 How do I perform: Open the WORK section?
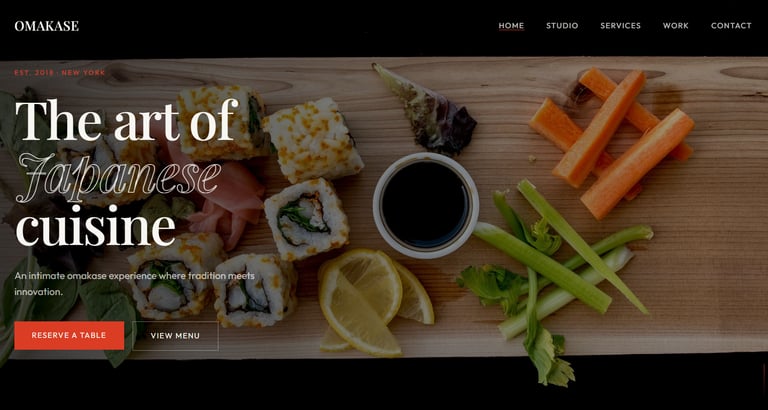(x=676, y=26)
